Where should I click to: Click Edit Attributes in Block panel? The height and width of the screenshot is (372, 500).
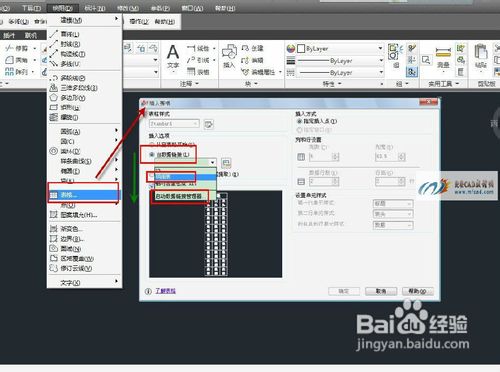click(259, 72)
